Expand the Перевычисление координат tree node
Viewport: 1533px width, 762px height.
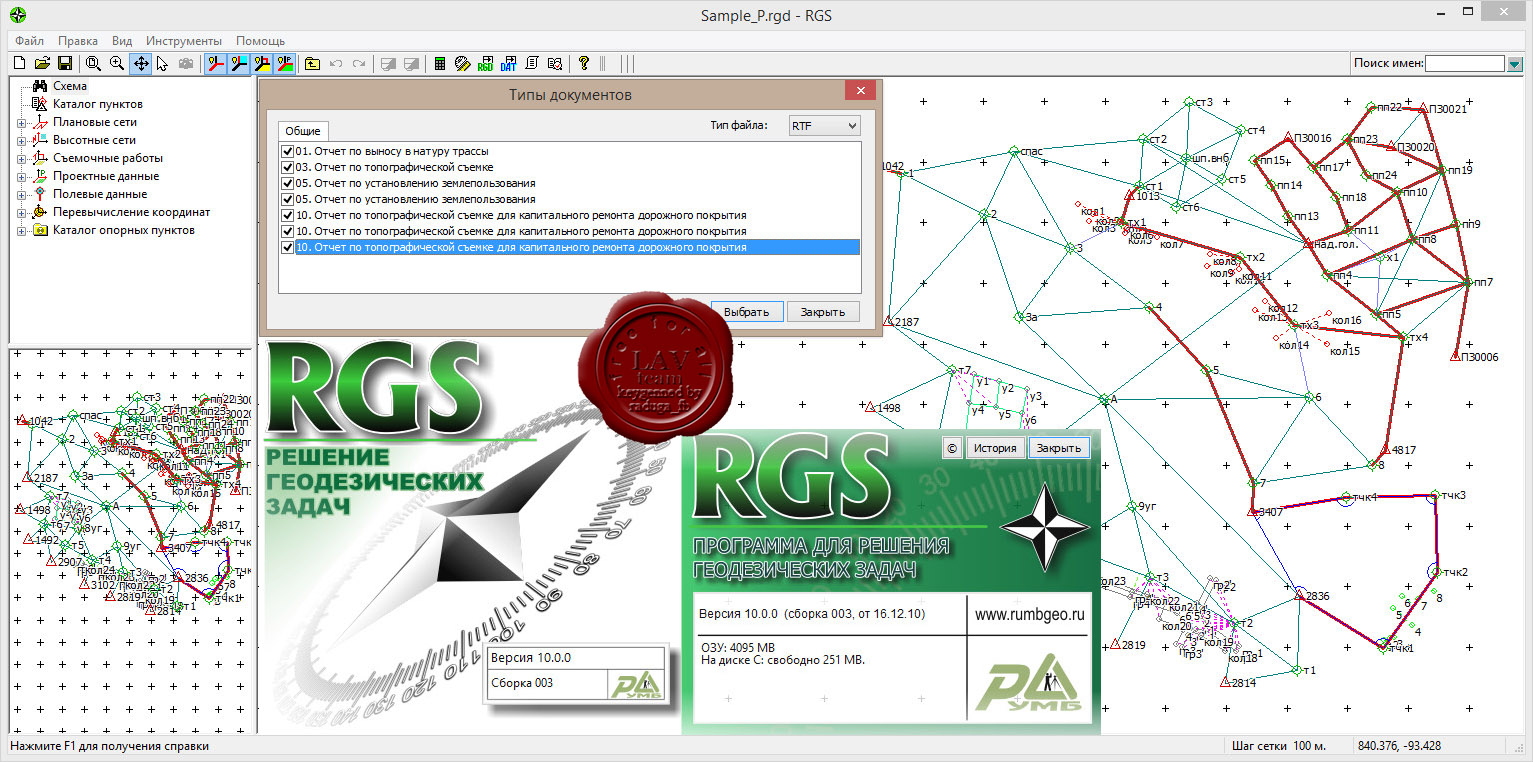click(21, 212)
